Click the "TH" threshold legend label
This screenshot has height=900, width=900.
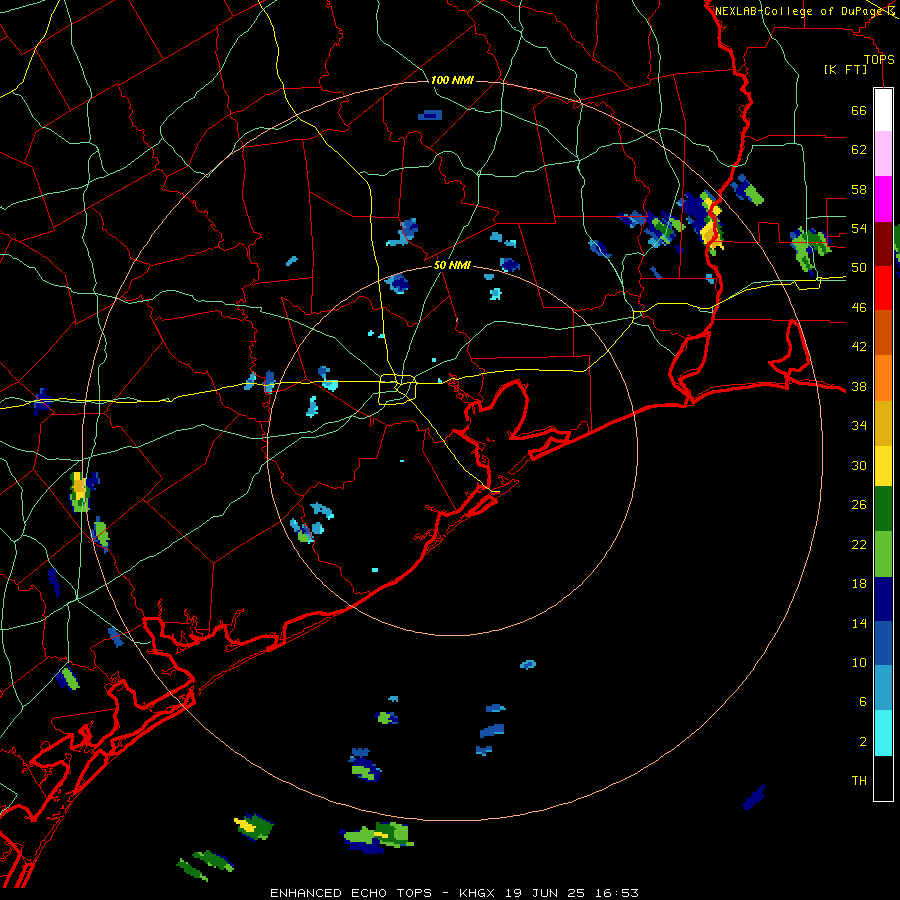pyautogui.click(x=859, y=781)
